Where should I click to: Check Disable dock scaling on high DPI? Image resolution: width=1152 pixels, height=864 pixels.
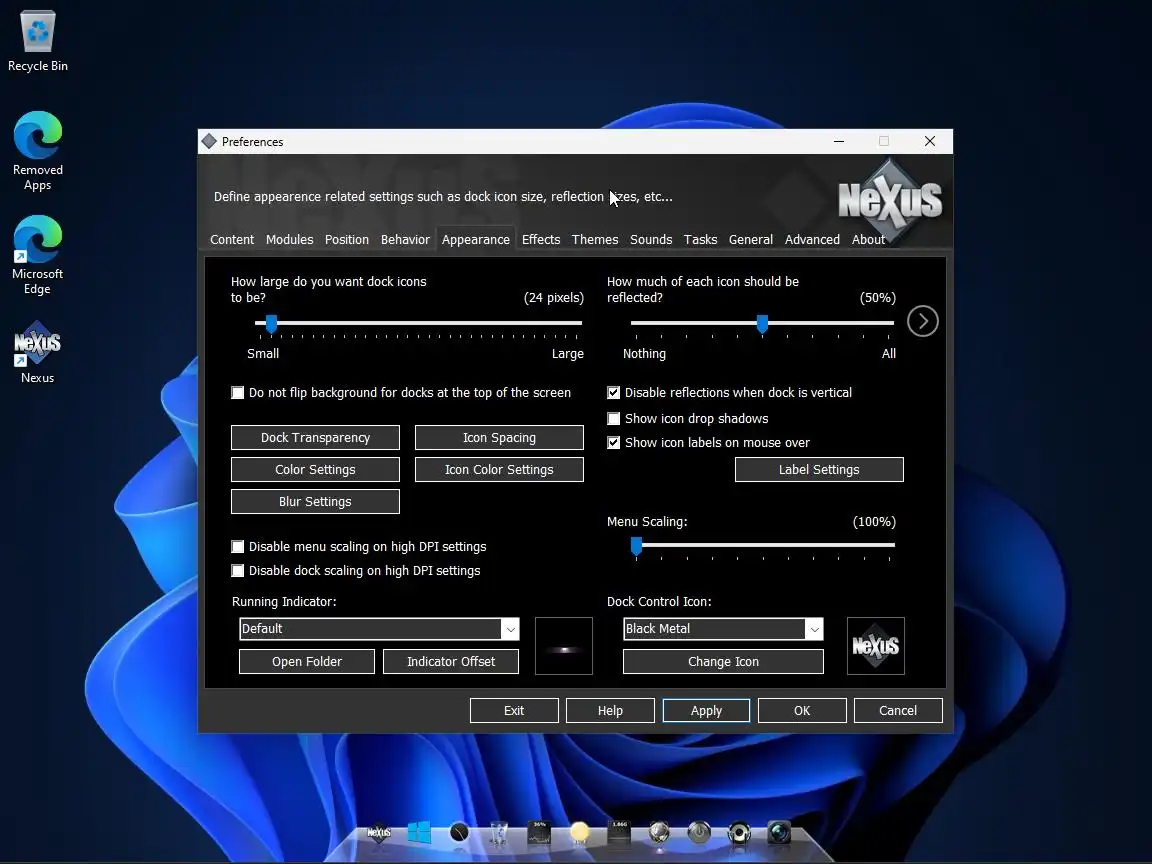tap(237, 571)
